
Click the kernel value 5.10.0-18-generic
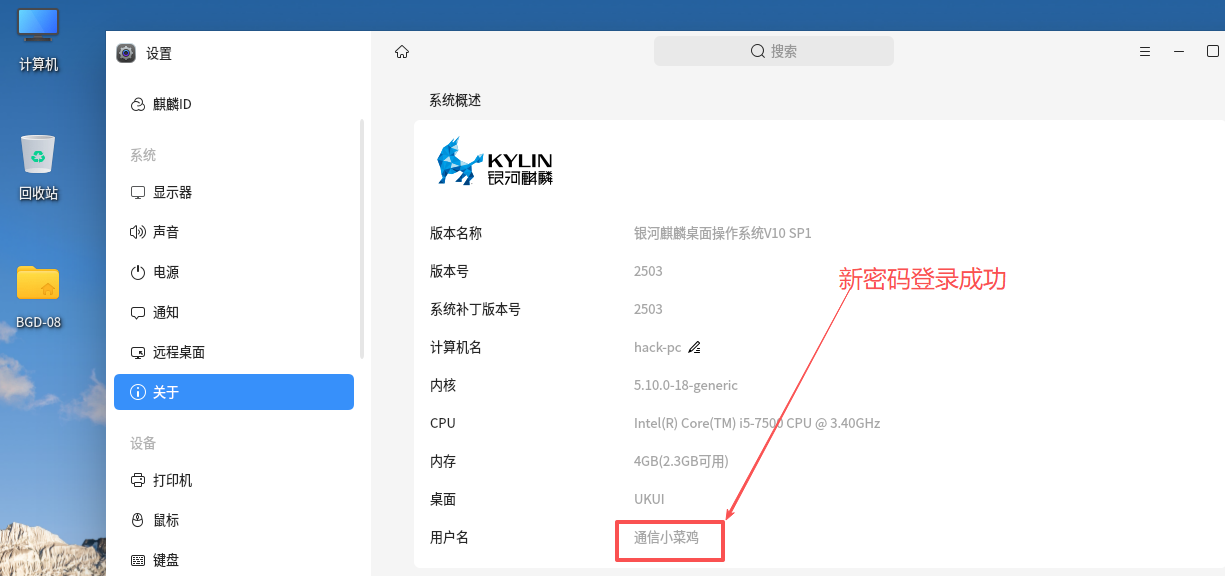click(x=686, y=385)
